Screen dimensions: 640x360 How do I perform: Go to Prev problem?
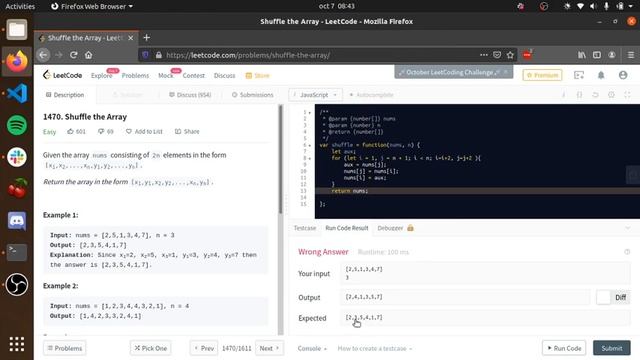click(x=204, y=348)
